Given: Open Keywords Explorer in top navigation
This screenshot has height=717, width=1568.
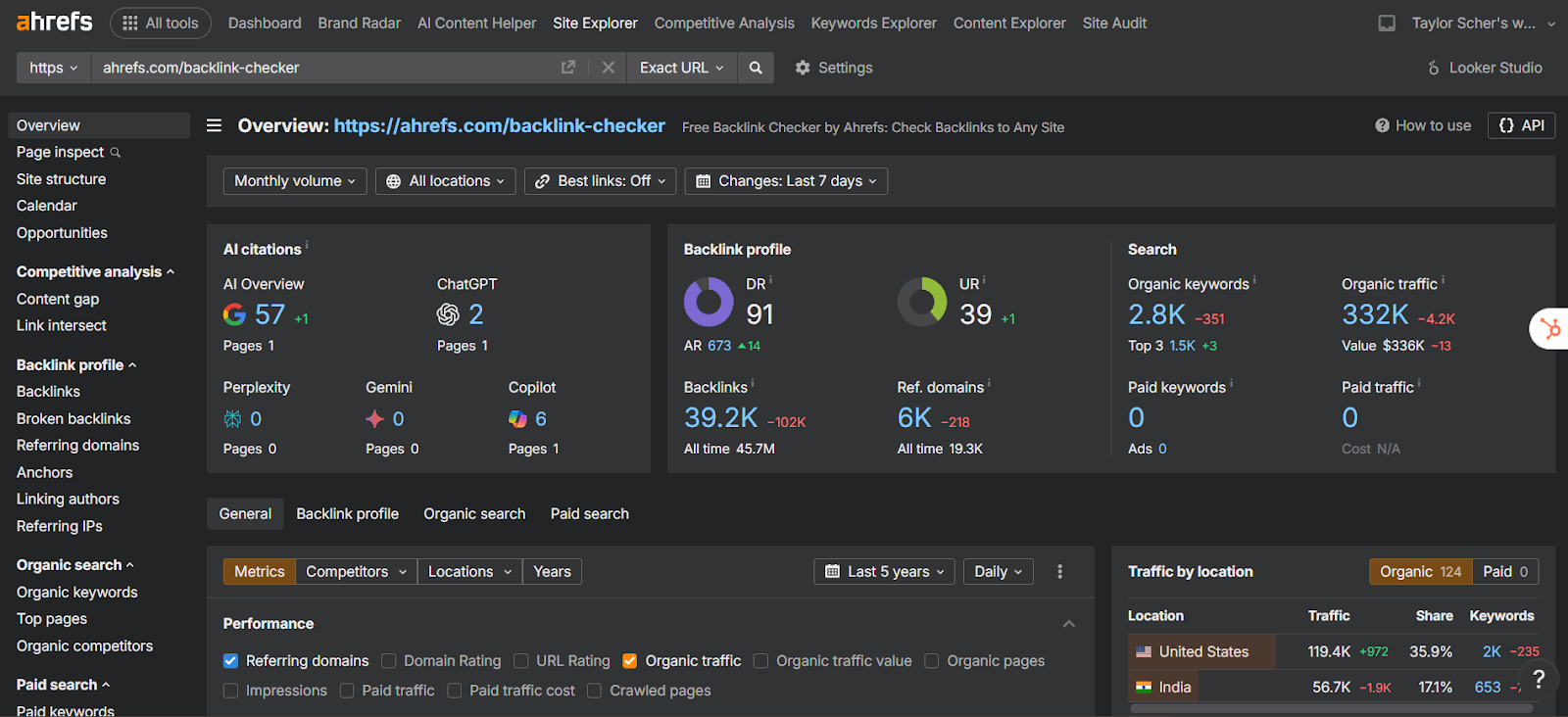Looking at the screenshot, I should 874,23.
